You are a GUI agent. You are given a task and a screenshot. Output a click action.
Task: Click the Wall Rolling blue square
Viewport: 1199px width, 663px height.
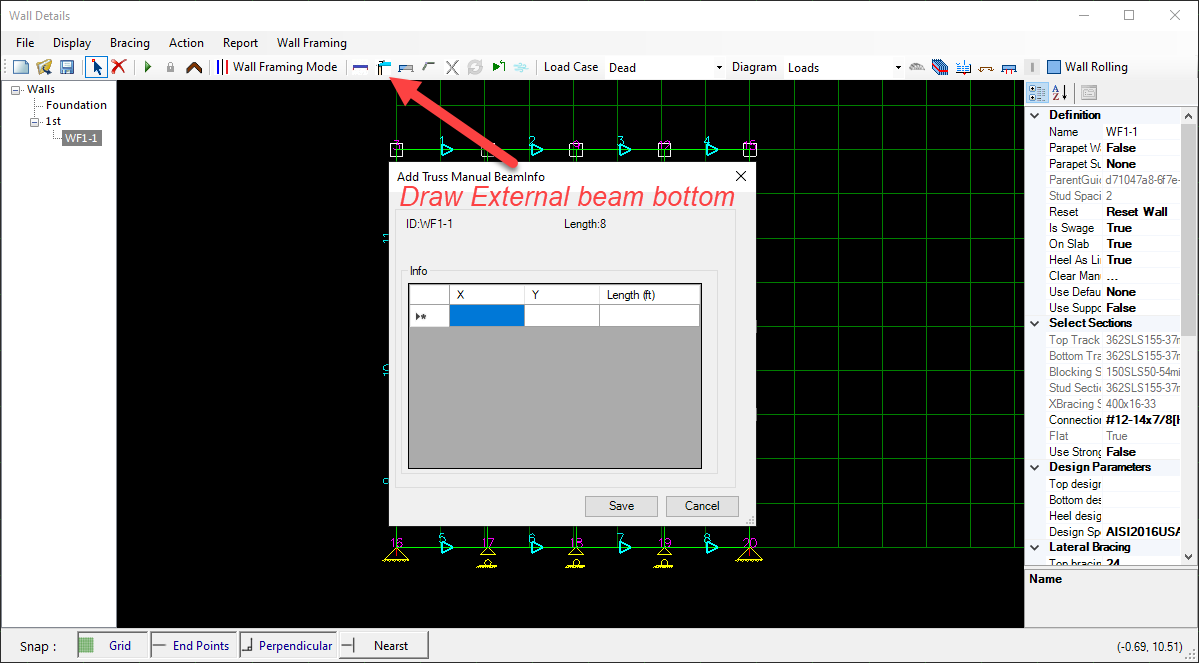[1054, 67]
